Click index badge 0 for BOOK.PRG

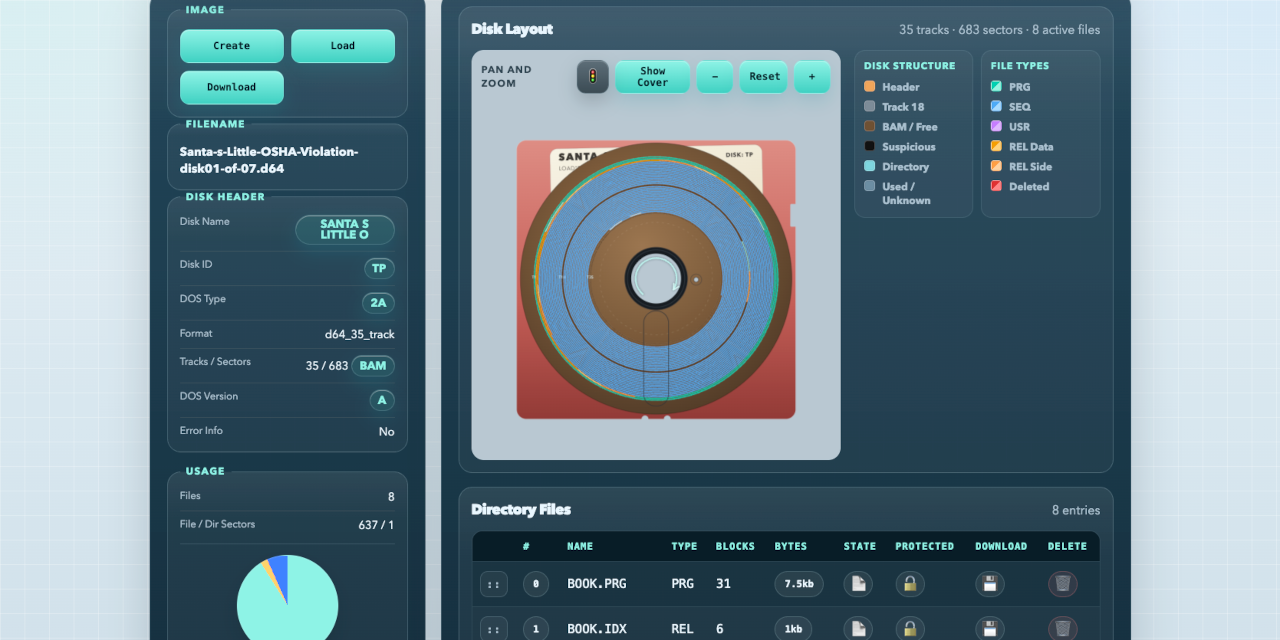click(x=536, y=584)
